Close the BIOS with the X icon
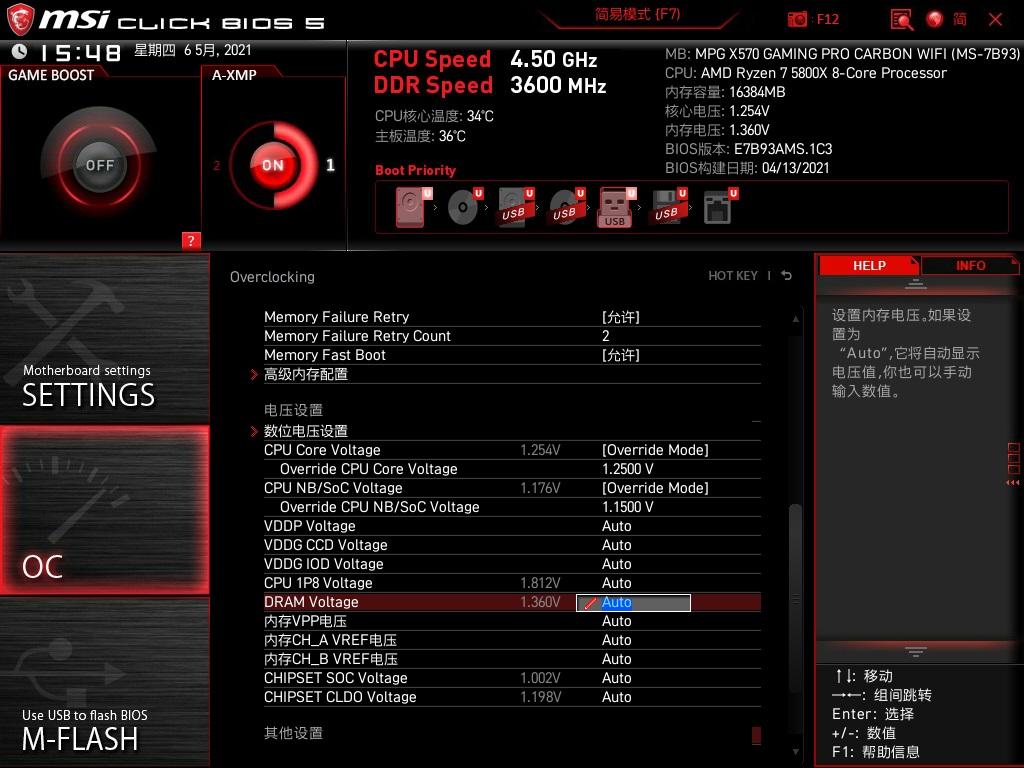This screenshot has height=768, width=1024. pyautogui.click(x=995, y=20)
